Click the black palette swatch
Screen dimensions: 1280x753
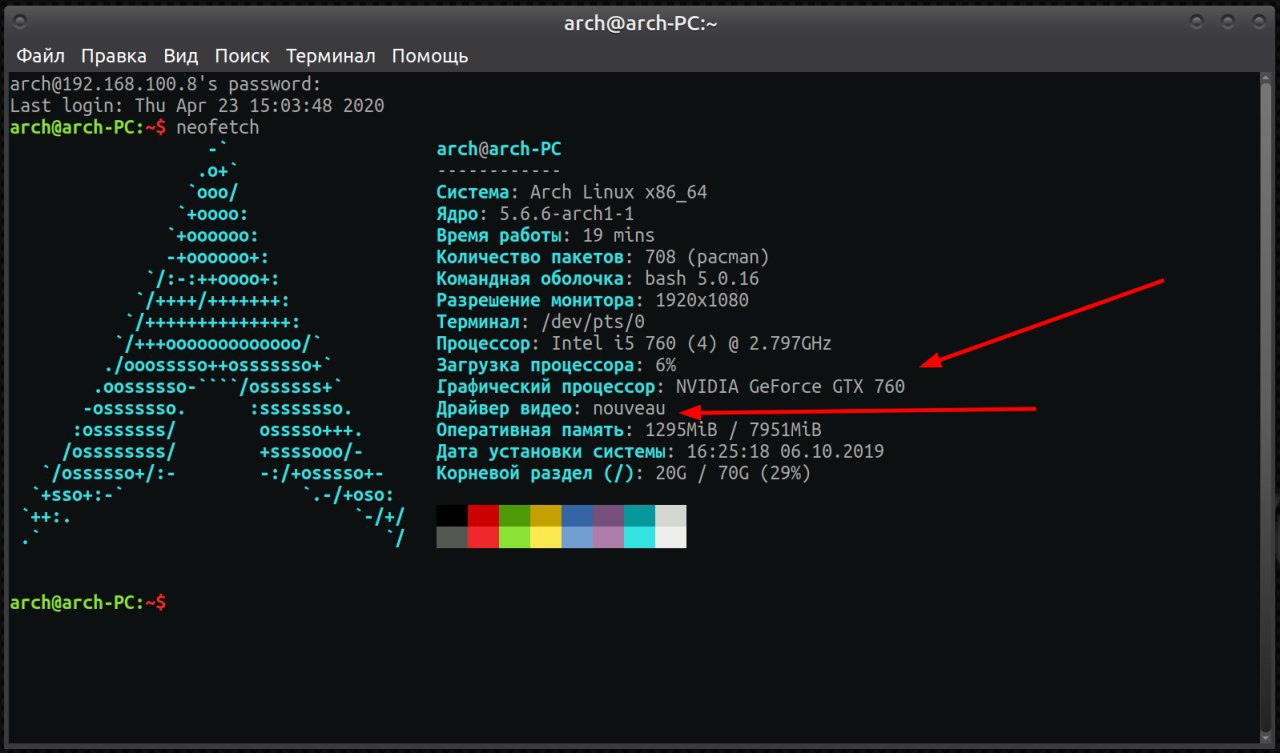(x=452, y=516)
